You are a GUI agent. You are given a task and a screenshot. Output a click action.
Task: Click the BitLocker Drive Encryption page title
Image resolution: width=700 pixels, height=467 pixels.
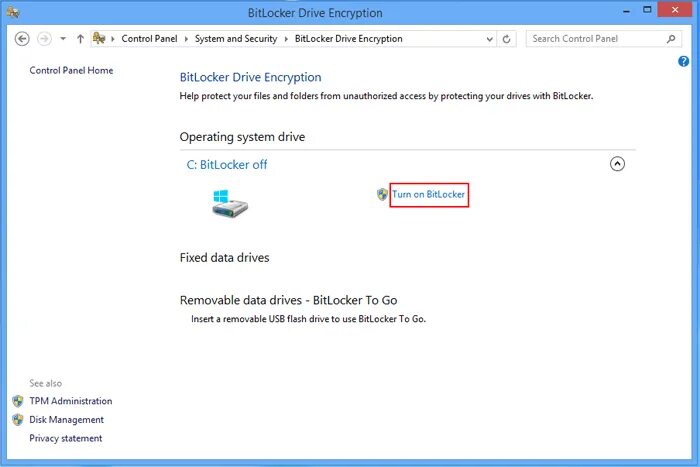pyautogui.click(x=250, y=77)
